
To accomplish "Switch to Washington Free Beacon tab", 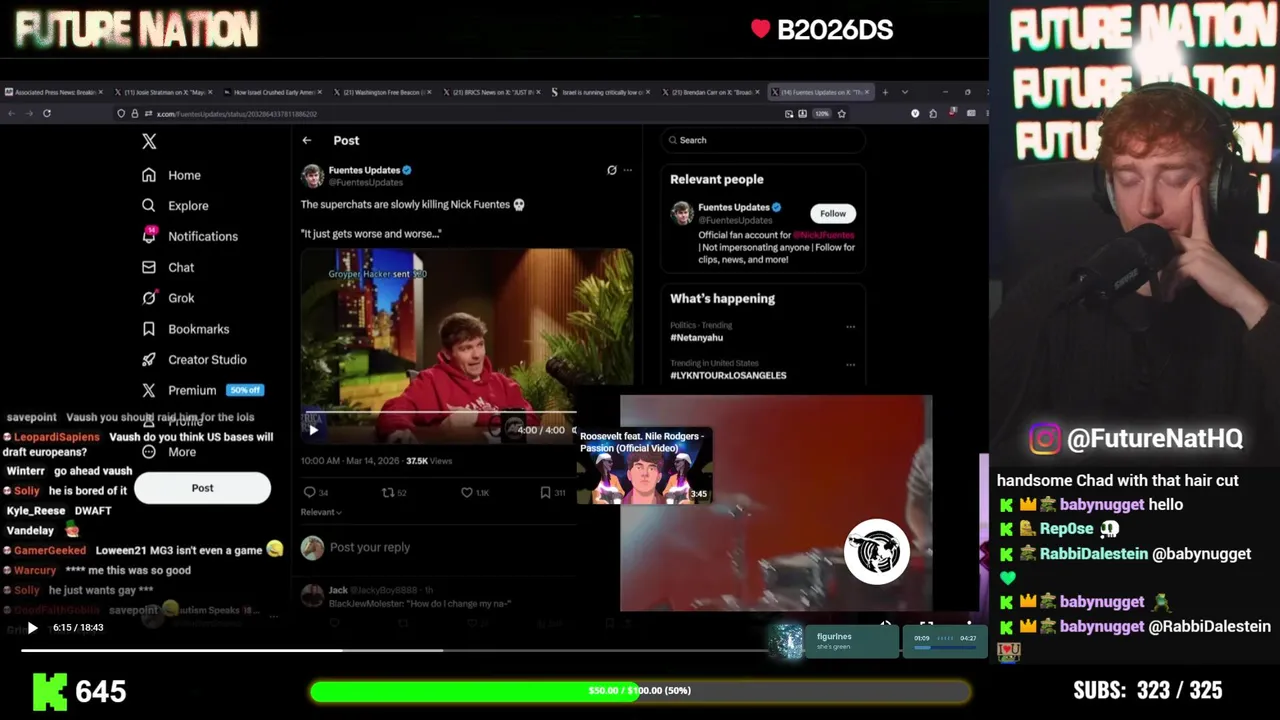I will pos(384,92).
